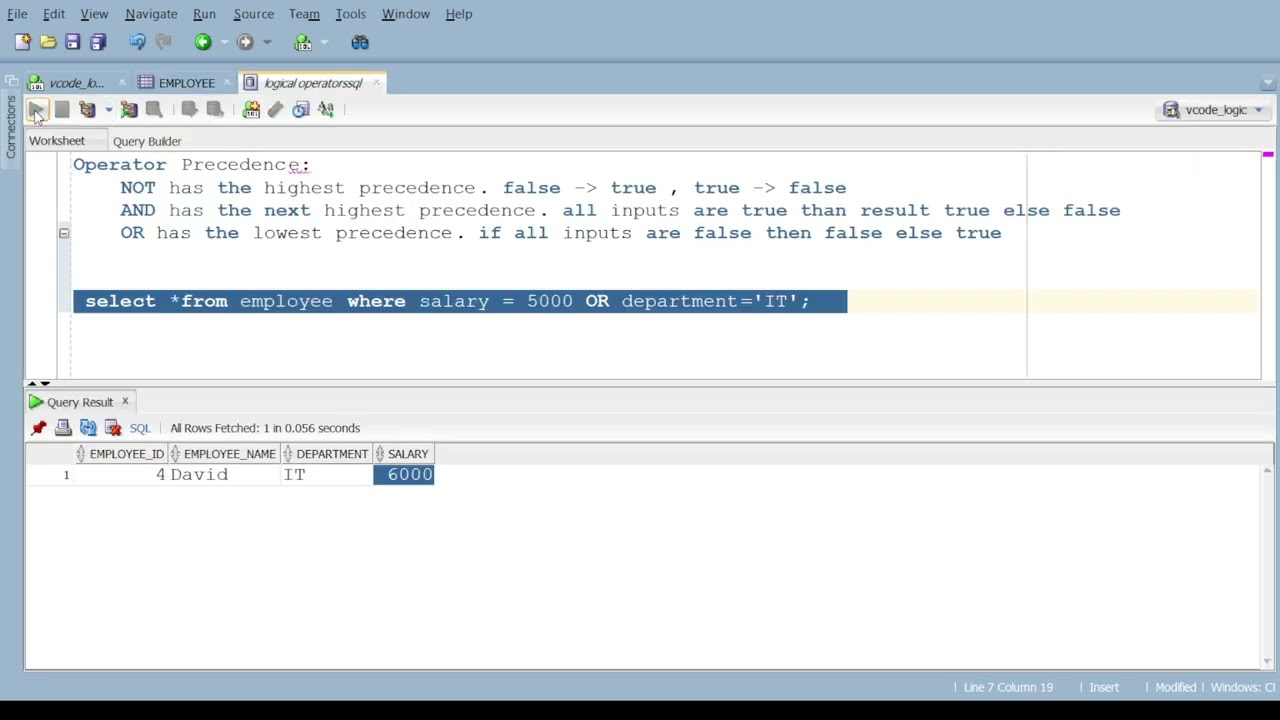Viewport: 1280px width, 720px height.
Task: Click the change case Aa icon
Action: coord(326,109)
